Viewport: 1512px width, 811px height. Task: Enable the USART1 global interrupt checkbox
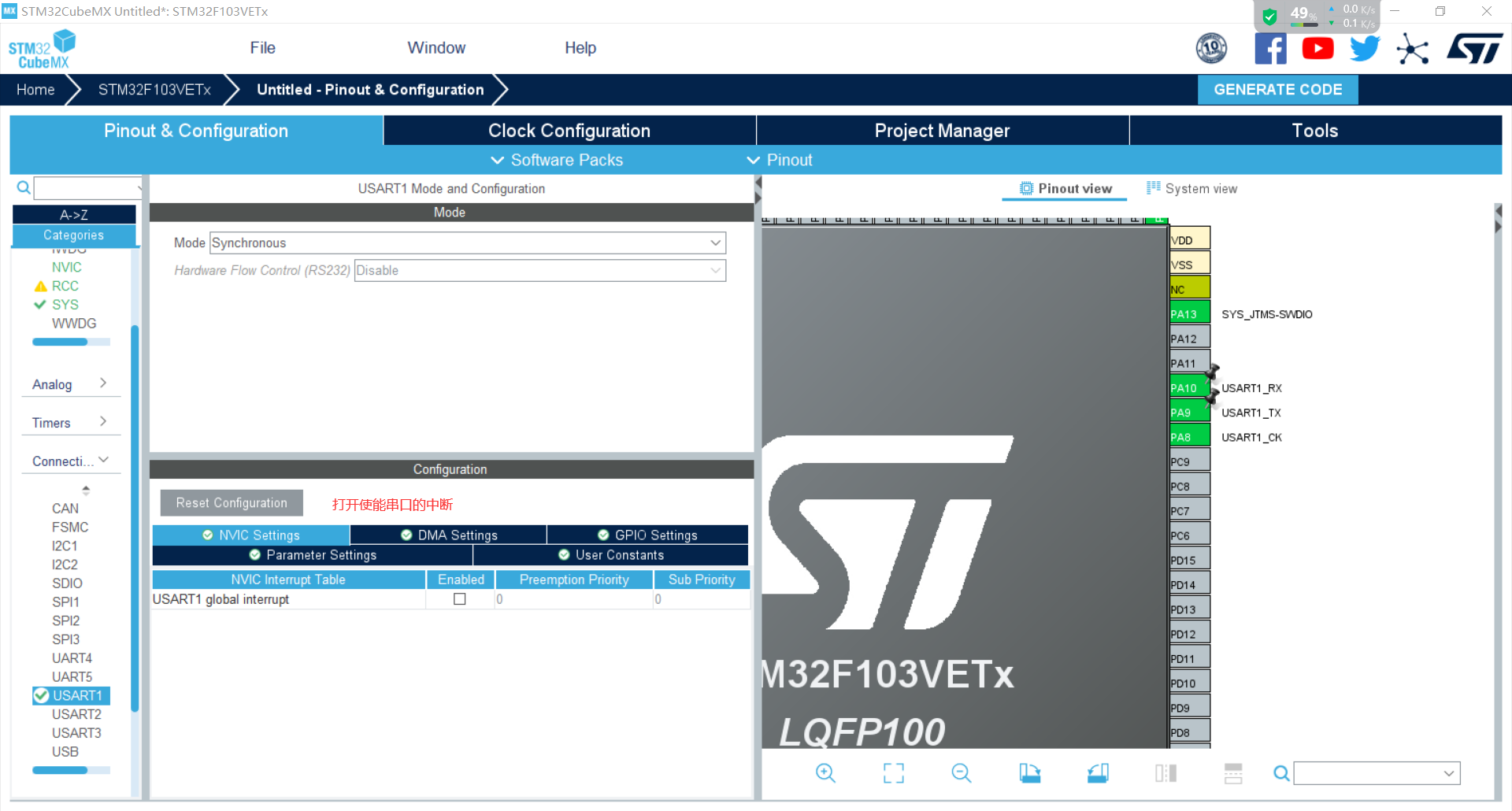[x=460, y=599]
